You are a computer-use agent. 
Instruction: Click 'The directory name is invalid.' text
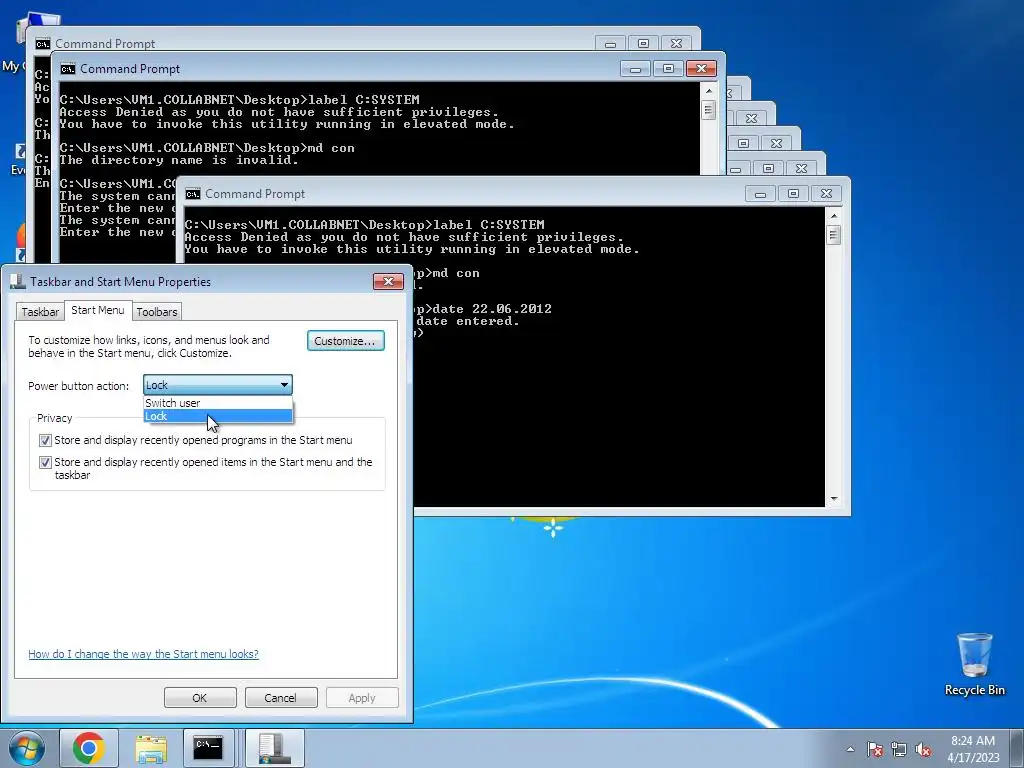pos(179,161)
